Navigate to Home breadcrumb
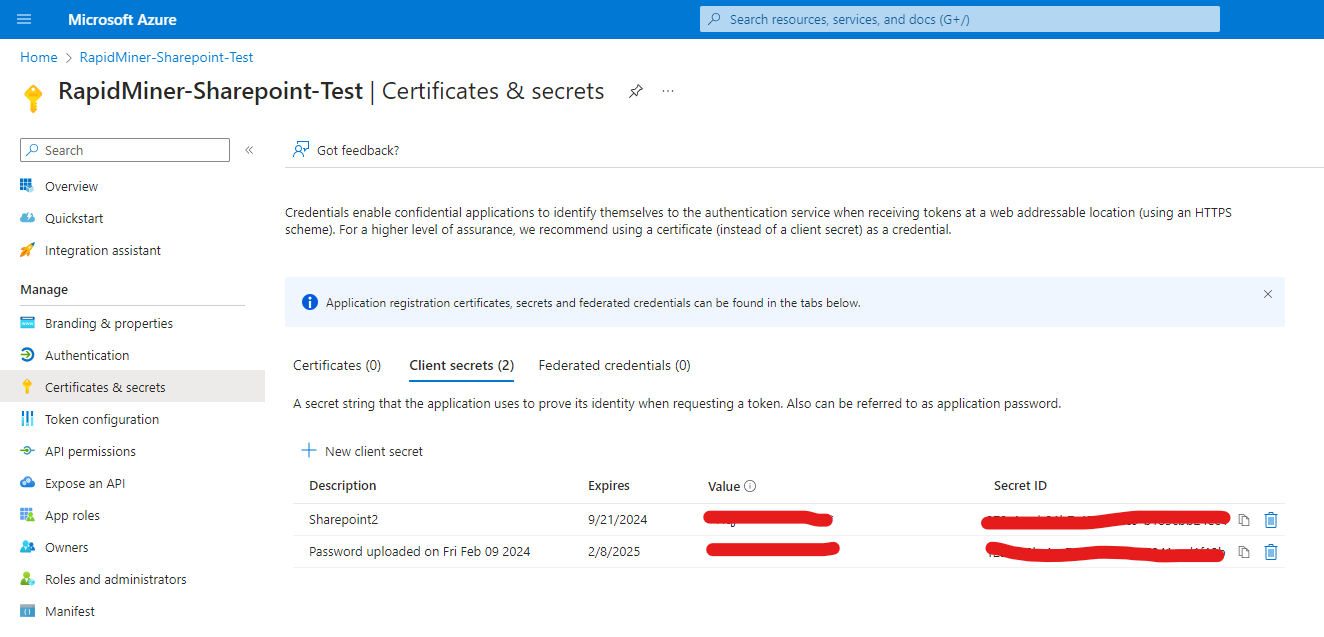The width and height of the screenshot is (1324, 637). [38, 57]
